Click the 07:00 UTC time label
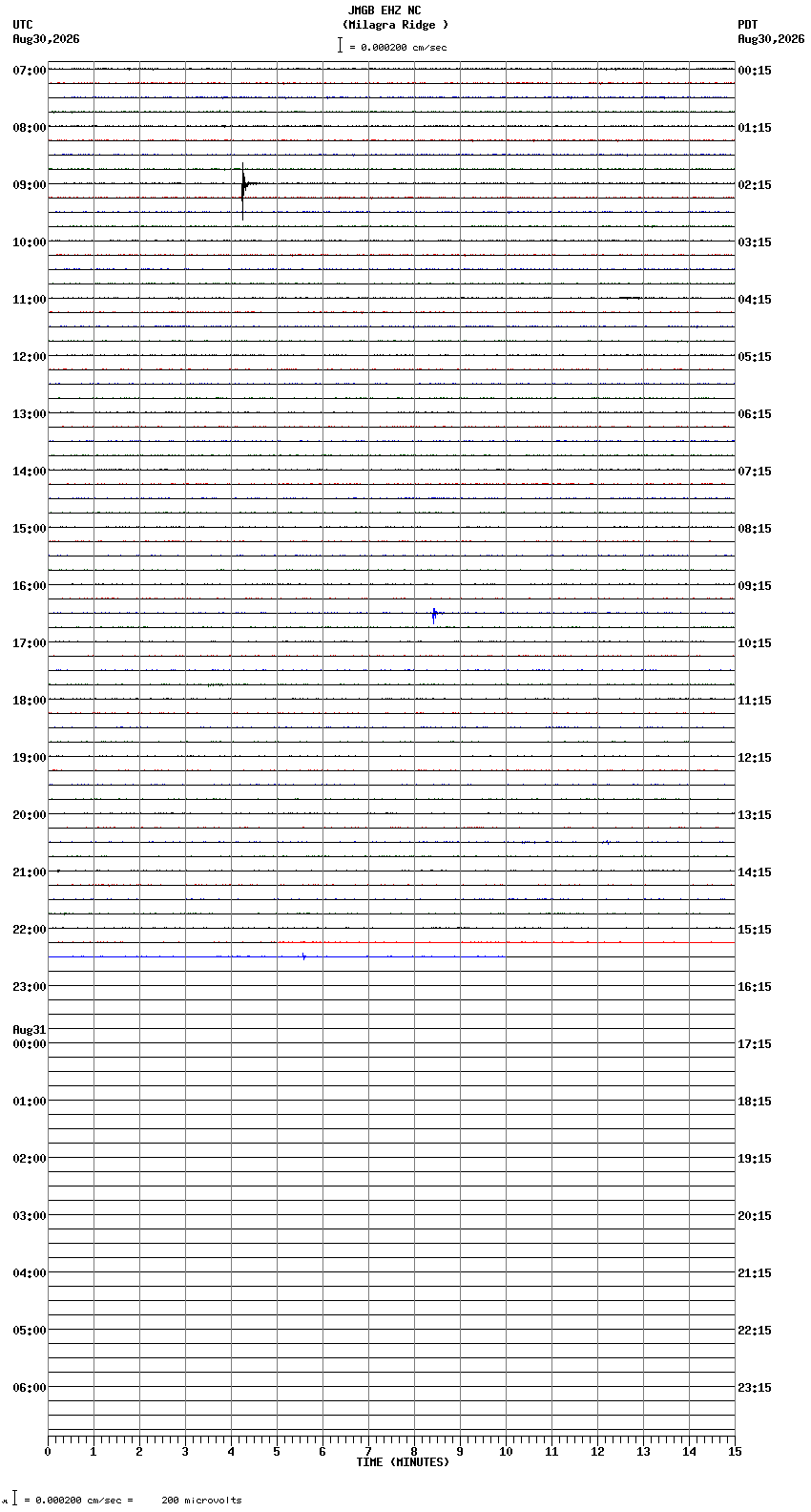This screenshot has height=1512, width=811. click(x=30, y=71)
